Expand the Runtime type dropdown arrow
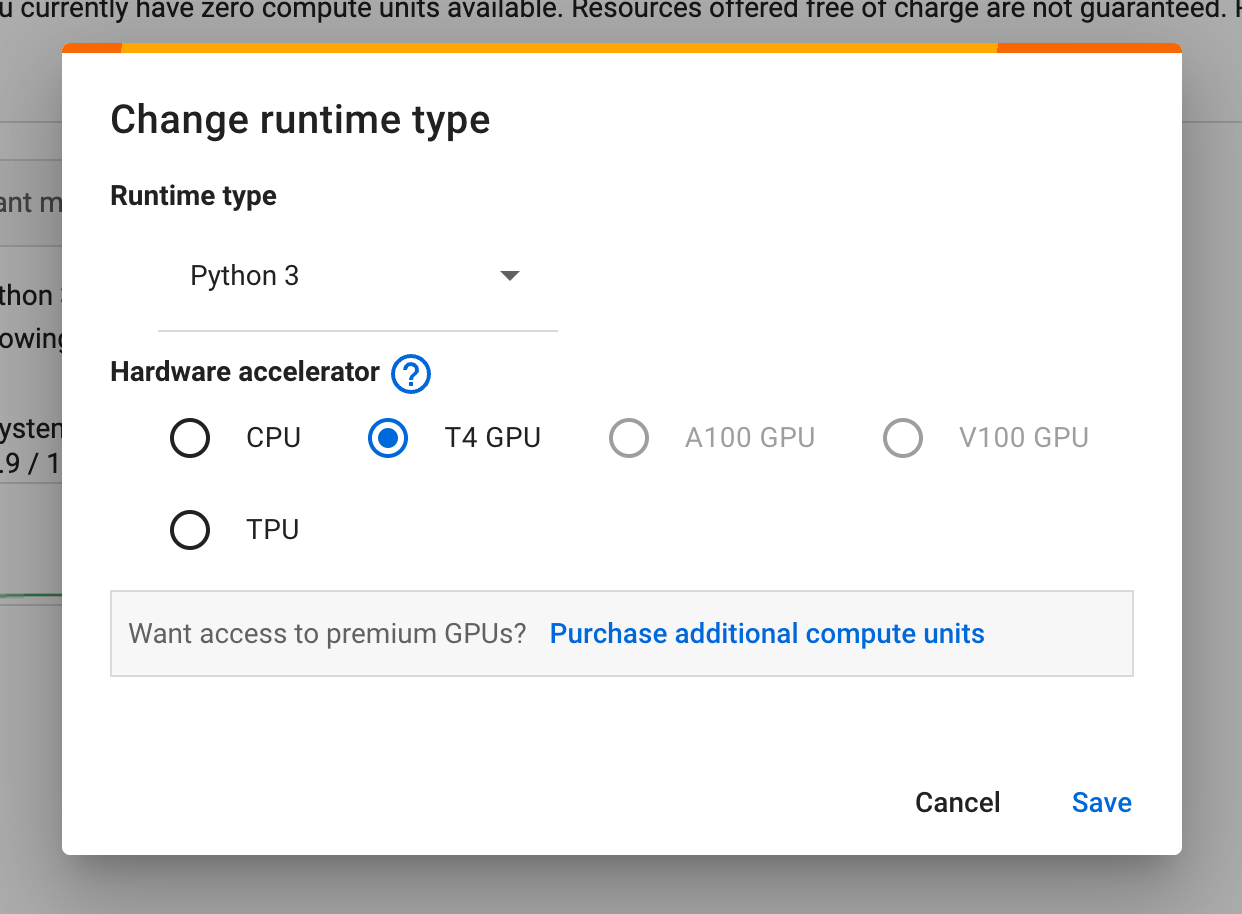 (510, 276)
